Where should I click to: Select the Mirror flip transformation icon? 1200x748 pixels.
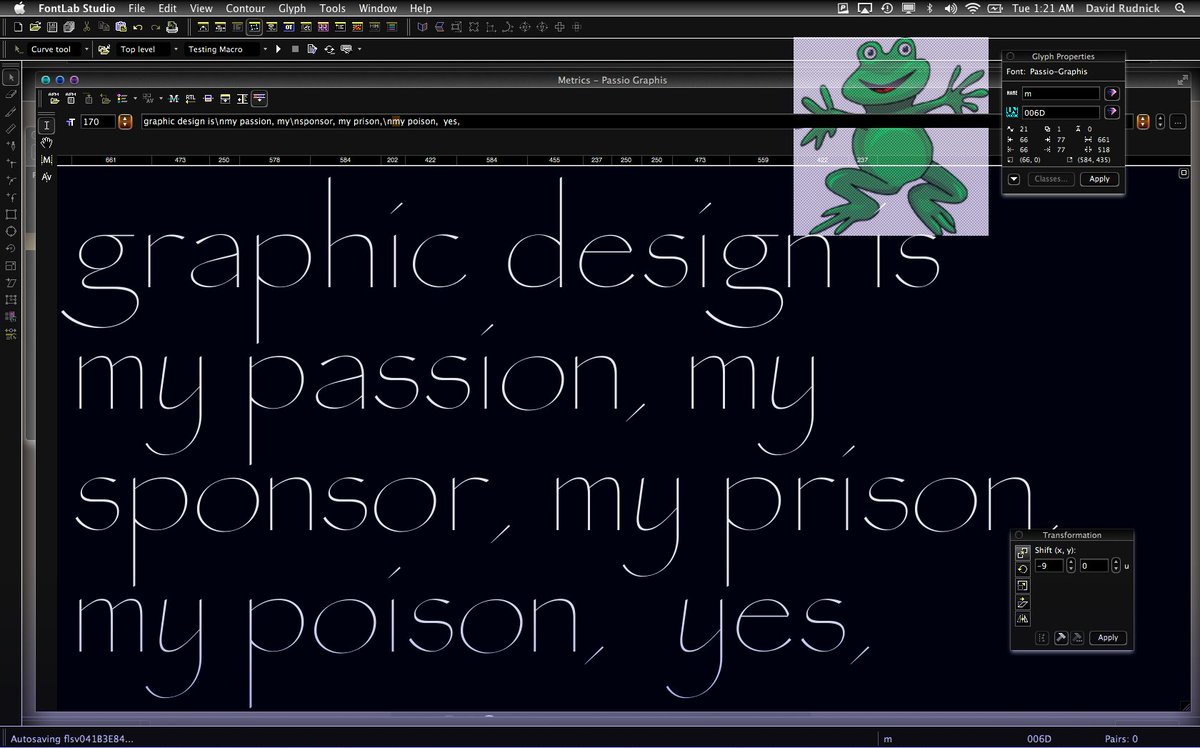pos(1023,618)
